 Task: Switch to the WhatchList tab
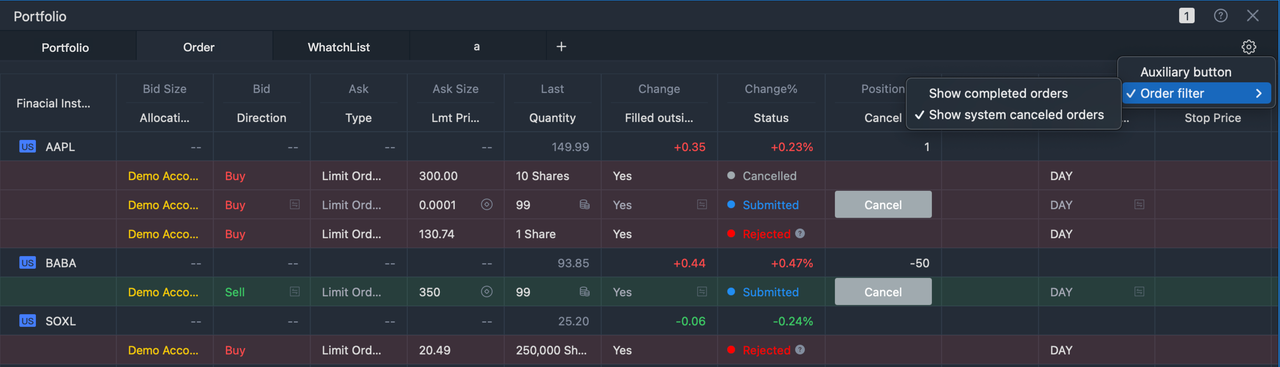[341, 47]
